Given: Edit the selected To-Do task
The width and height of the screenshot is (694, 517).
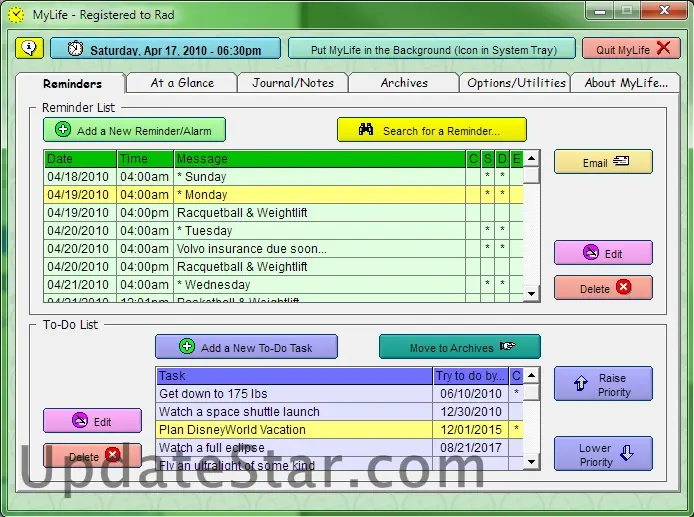Looking at the screenshot, I should (92, 421).
